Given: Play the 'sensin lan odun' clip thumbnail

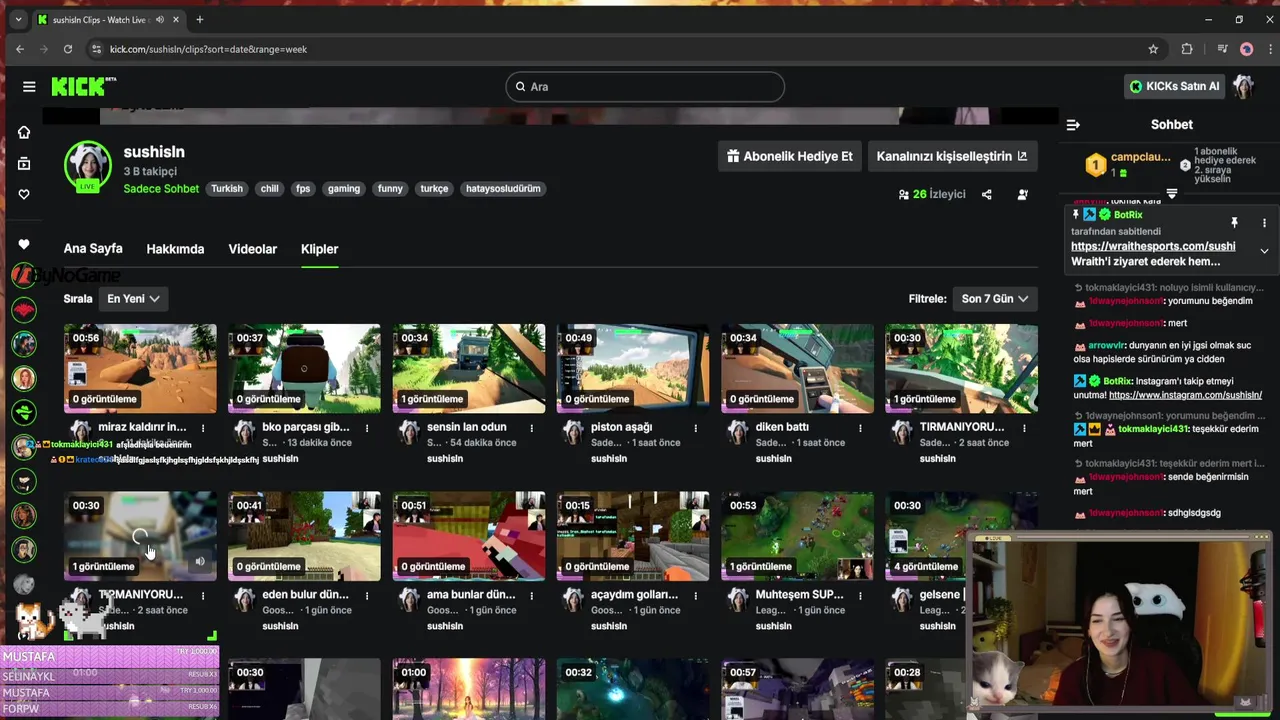Looking at the screenshot, I should click(x=469, y=368).
